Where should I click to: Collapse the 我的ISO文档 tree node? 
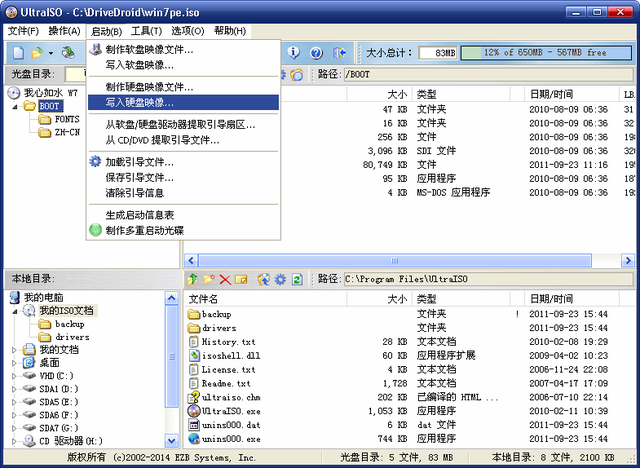point(15,311)
